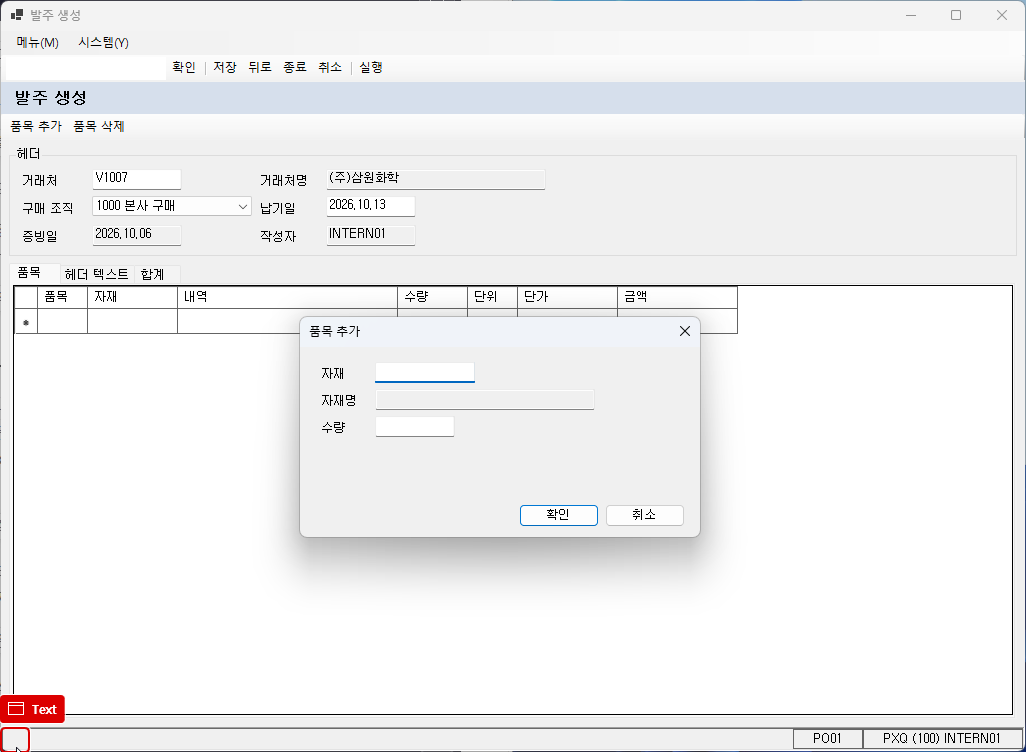Focus the command input box in toolbar
The image size is (1026, 752).
[x=86, y=68]
